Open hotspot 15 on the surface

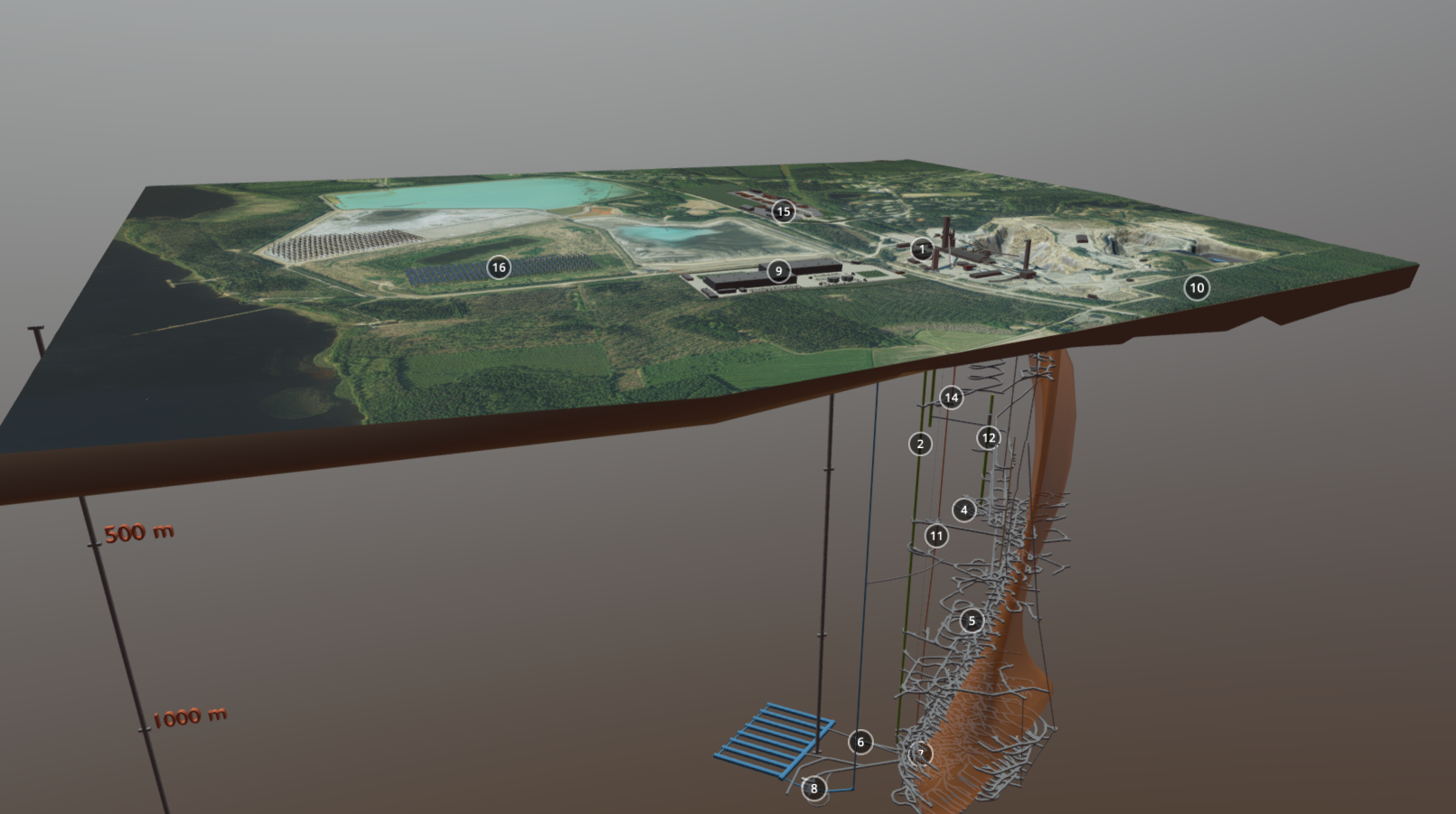click(x=783, y=211)
